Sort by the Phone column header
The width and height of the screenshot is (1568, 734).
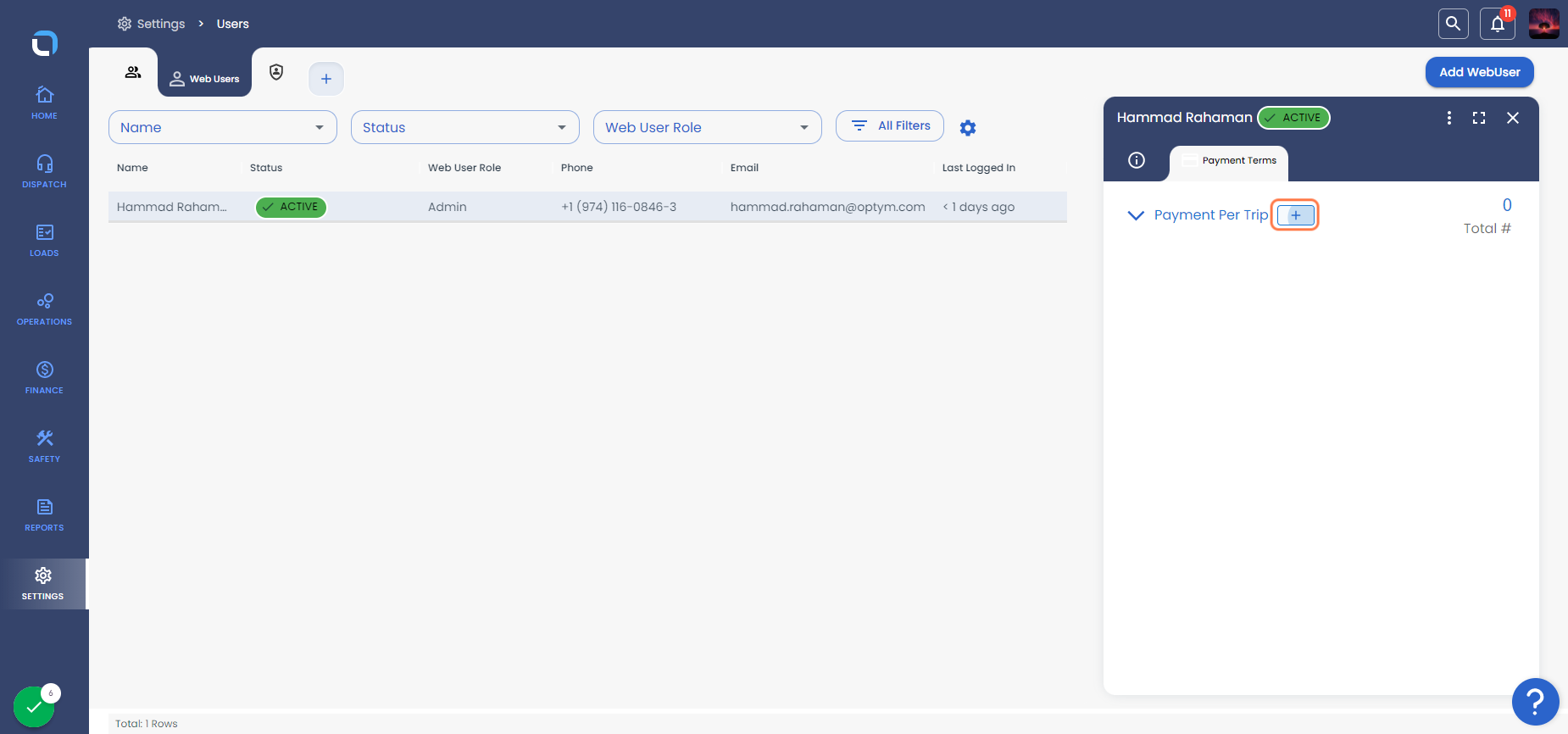pyautogui.click(x=577, y=168)
